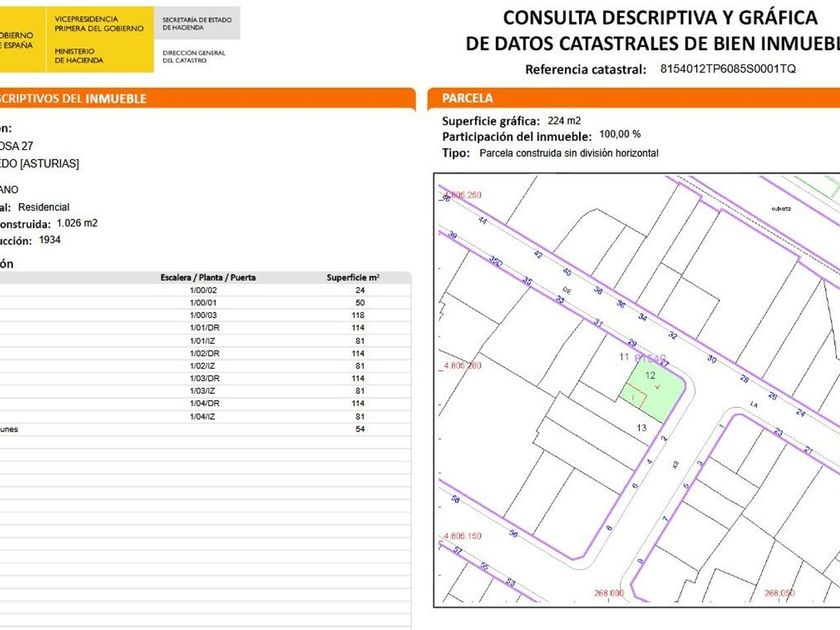Image resolution: width=840 pixels, height=630 pixels.
Task: Click the Ministerio de Hacienda logo
Action: [x=78, y=56]
